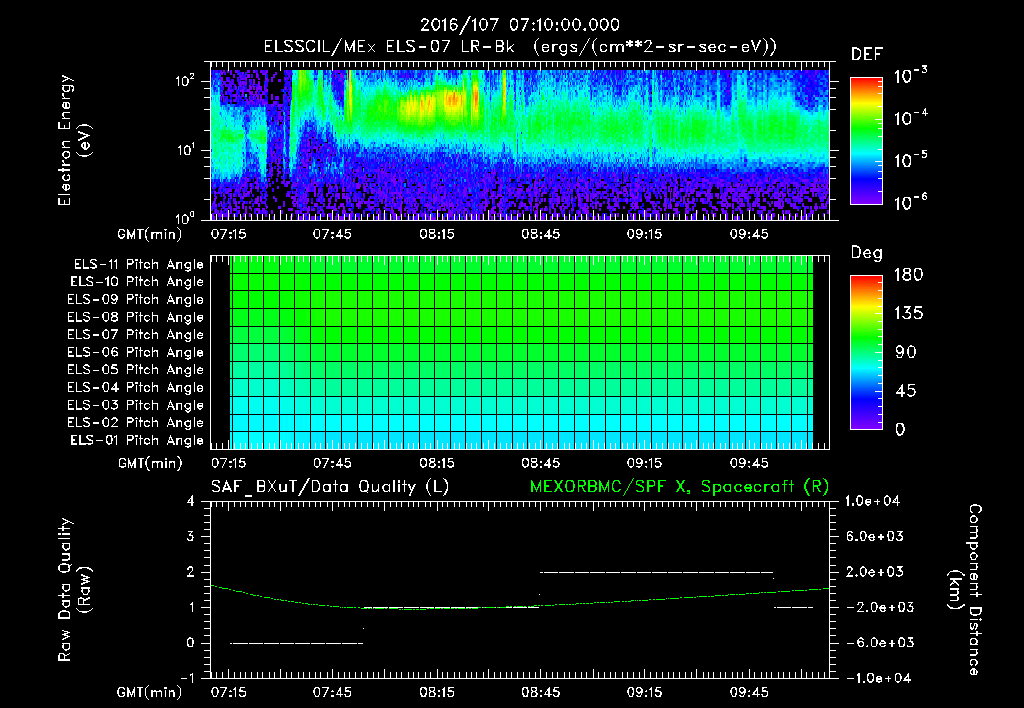Click the 2.0e+03 right axis value
This screenshot has width=1024, height=708.
tap(874, 572)
